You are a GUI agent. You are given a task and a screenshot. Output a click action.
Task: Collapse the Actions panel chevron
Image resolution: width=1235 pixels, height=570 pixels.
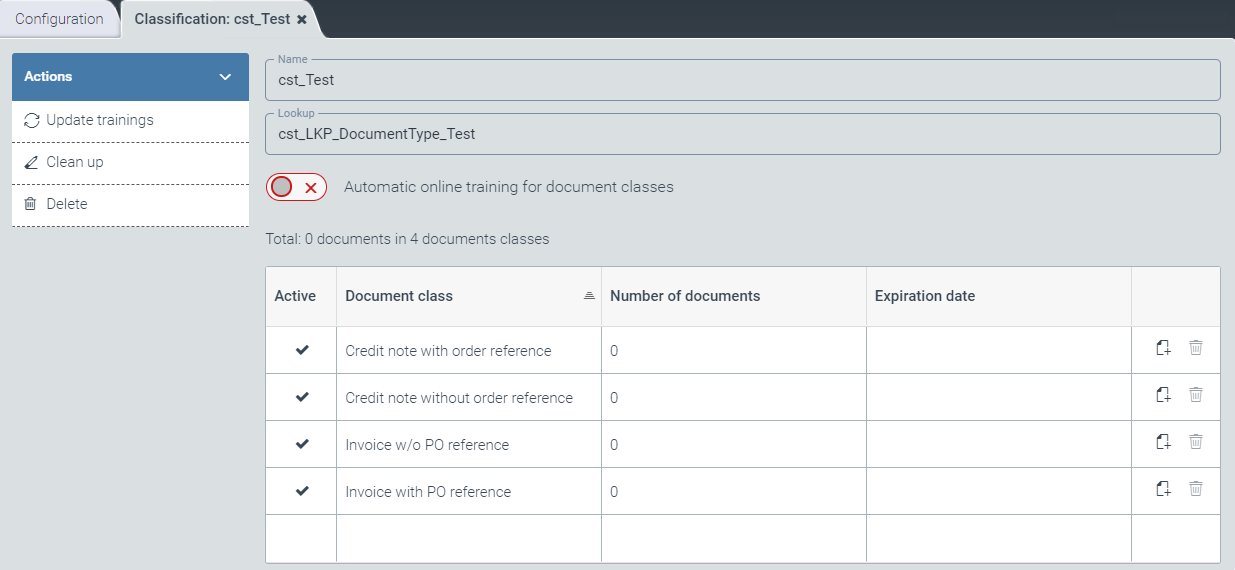point(225,77)
